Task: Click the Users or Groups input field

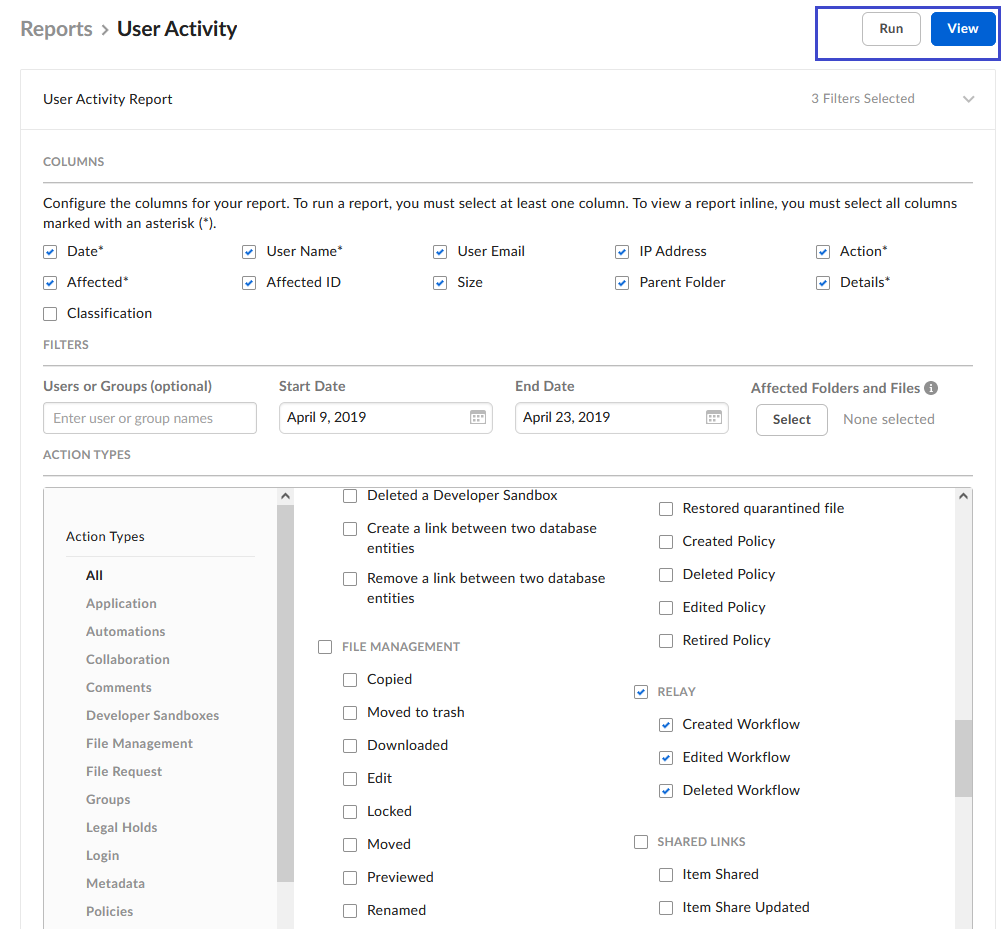Action: 149,418
